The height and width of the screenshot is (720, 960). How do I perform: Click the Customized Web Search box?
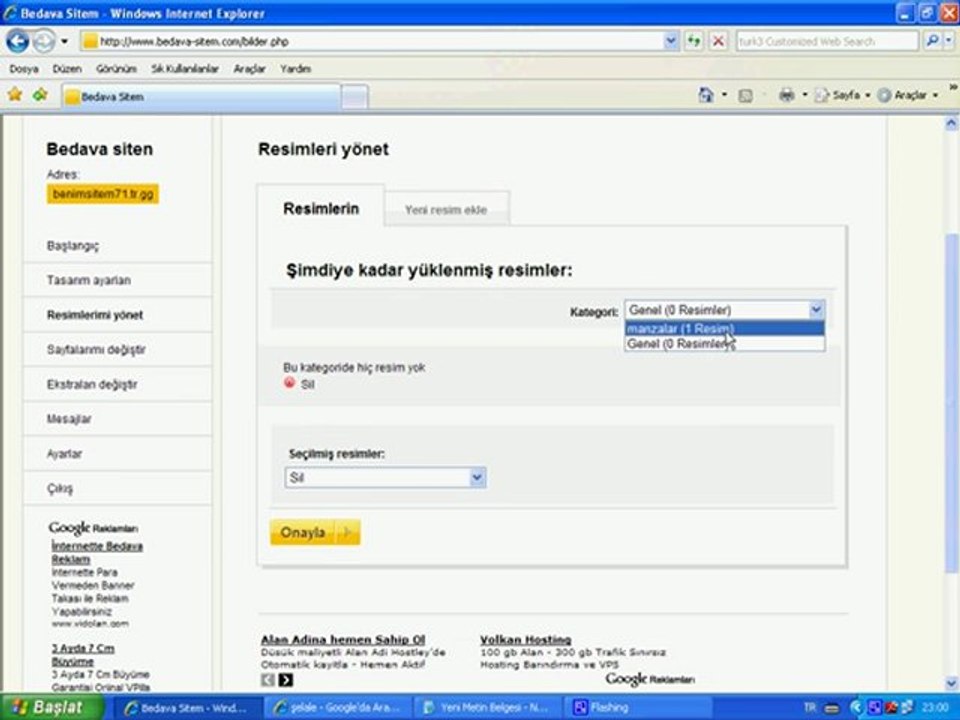827,42
